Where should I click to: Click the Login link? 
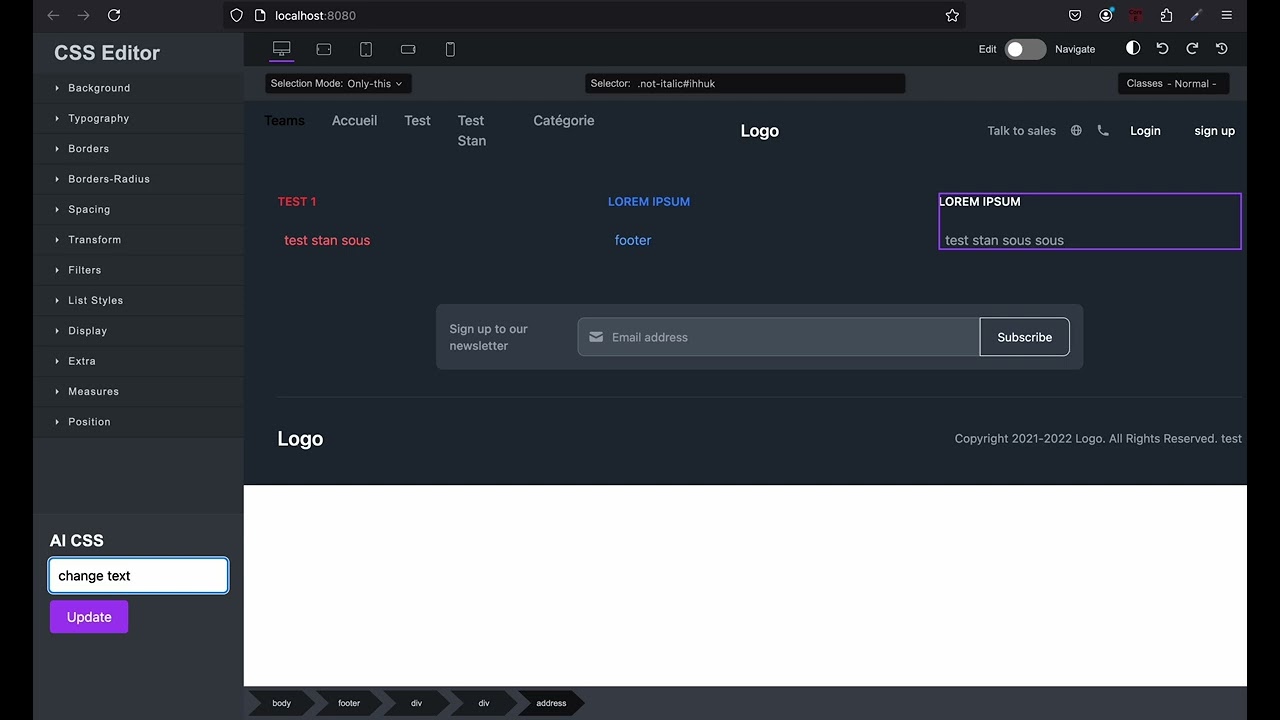(1145, 130)
